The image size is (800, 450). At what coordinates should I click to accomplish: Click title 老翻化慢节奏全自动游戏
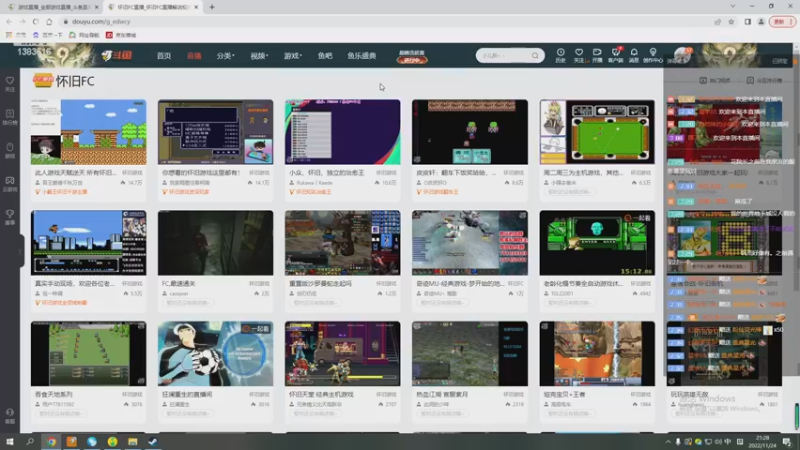tap(583, 283)
